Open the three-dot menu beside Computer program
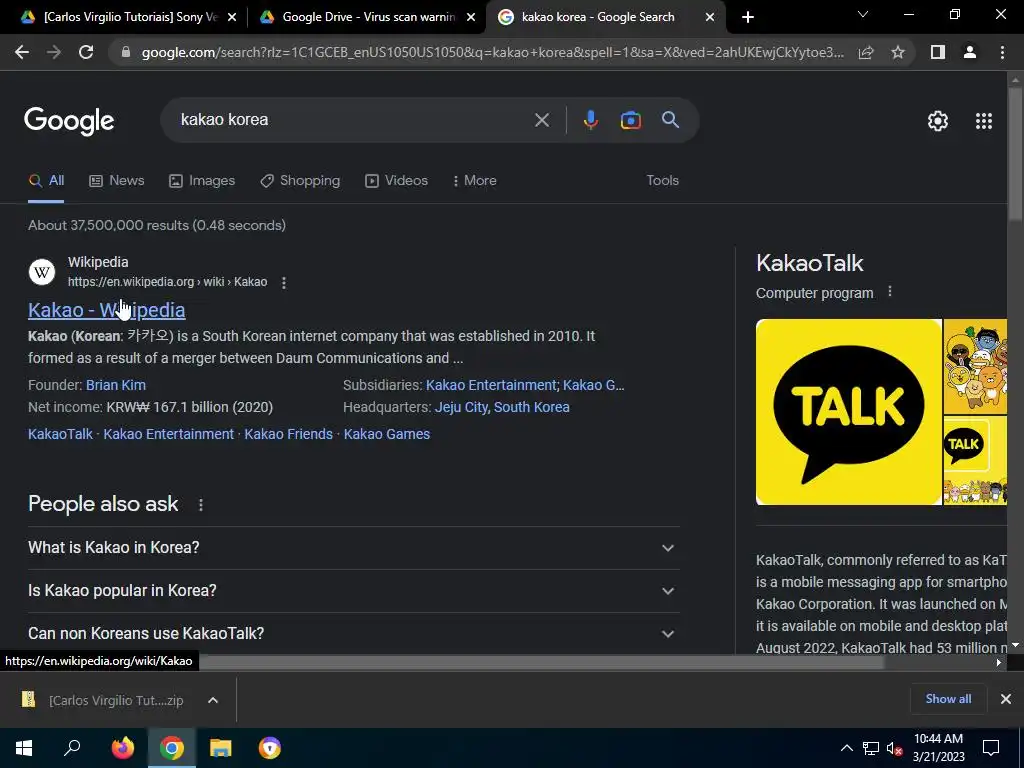The height and width of the screenshot is (768, 1024). click(x=889, y=292)
